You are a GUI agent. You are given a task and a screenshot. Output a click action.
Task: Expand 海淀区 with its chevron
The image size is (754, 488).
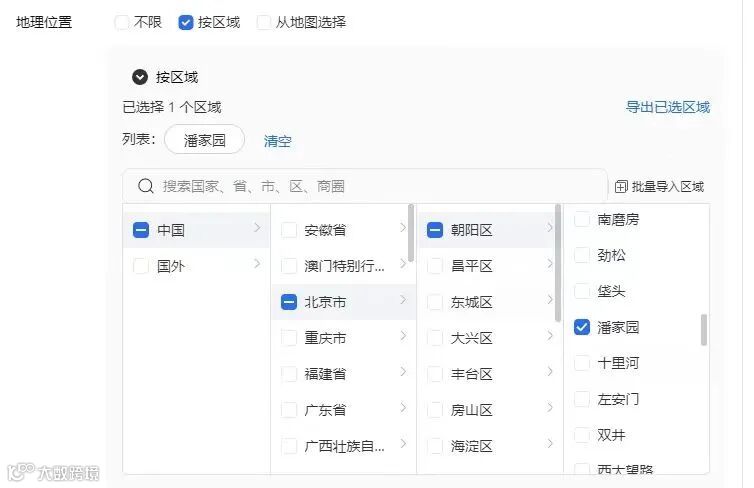550,443
